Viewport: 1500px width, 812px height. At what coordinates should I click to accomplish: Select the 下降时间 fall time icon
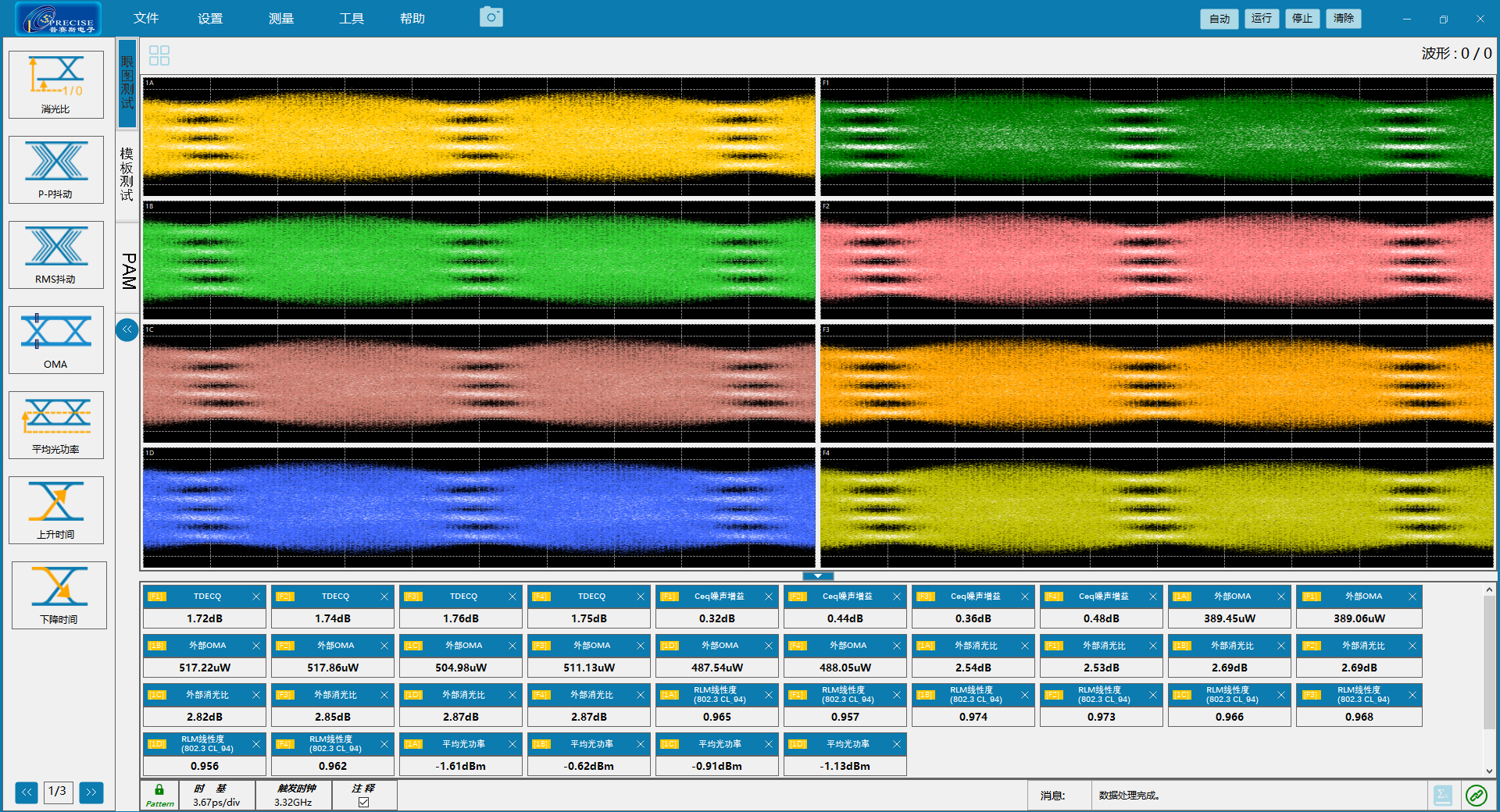click(x=59, y=595)
